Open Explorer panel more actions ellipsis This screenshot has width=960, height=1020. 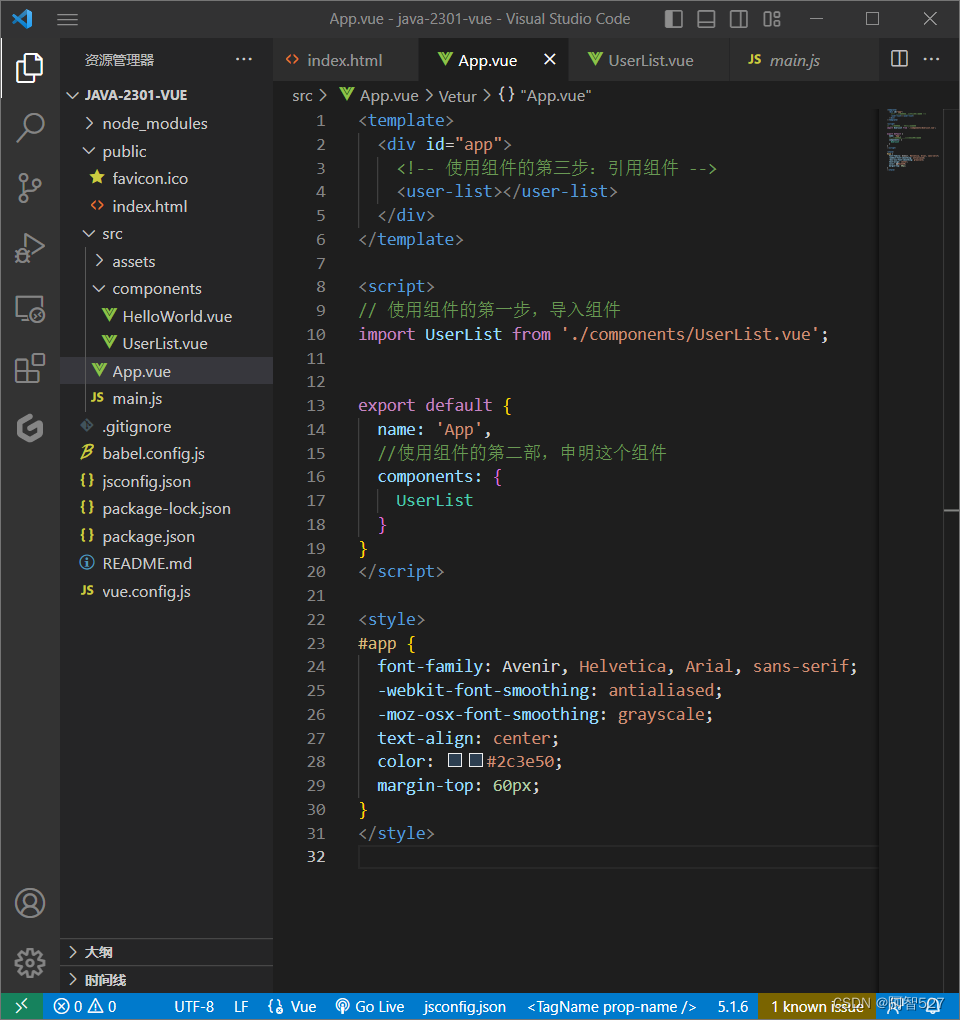pos(244,59)
